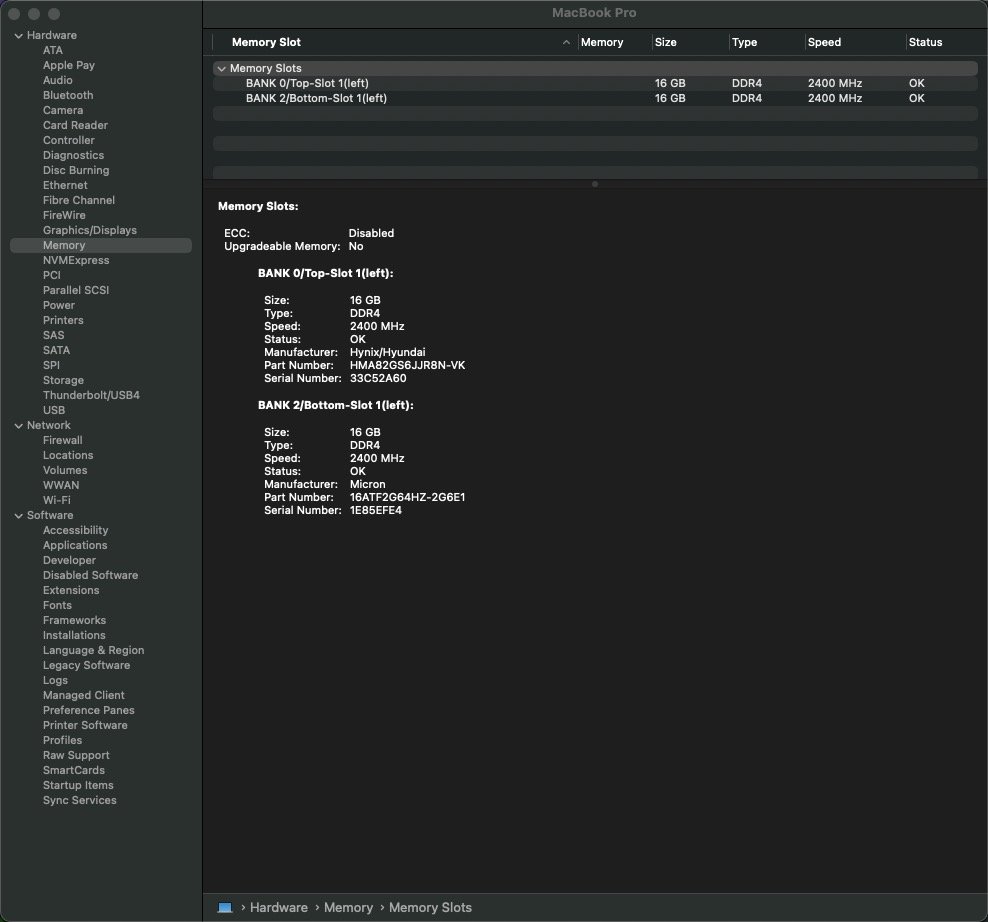Select the BANK 0/Top-Slot 1(left) row
The image size is (988, 922).
(x=595, y=83)
